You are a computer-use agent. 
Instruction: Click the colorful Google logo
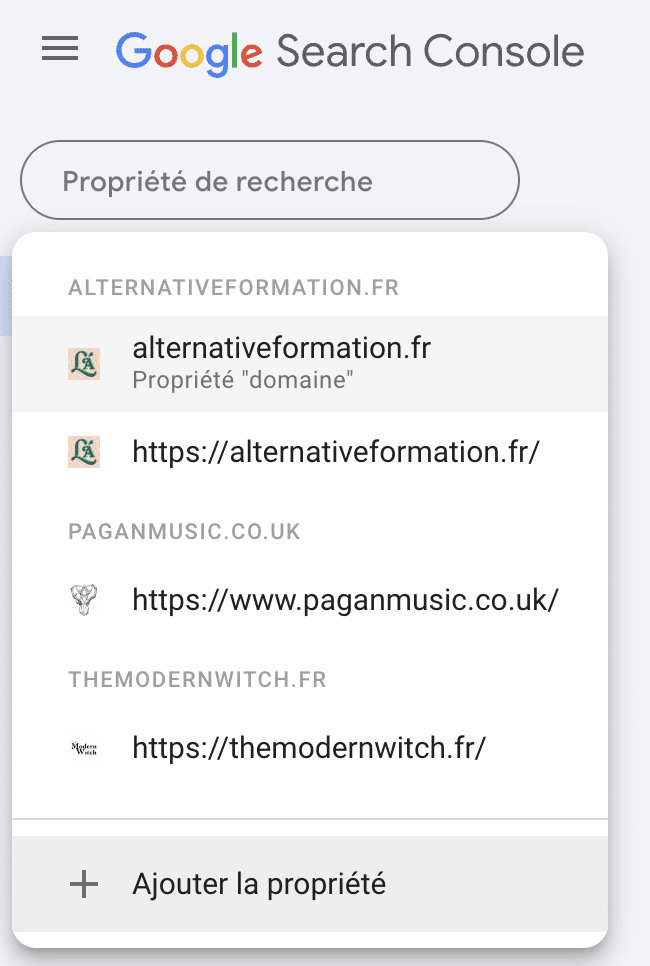click(x=189, y=54)
